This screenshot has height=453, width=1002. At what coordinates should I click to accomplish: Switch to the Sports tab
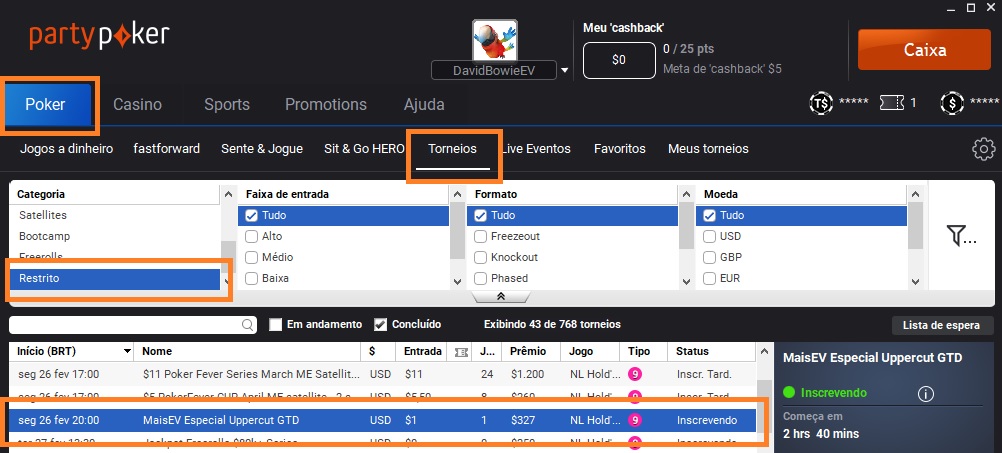point(227,105)
